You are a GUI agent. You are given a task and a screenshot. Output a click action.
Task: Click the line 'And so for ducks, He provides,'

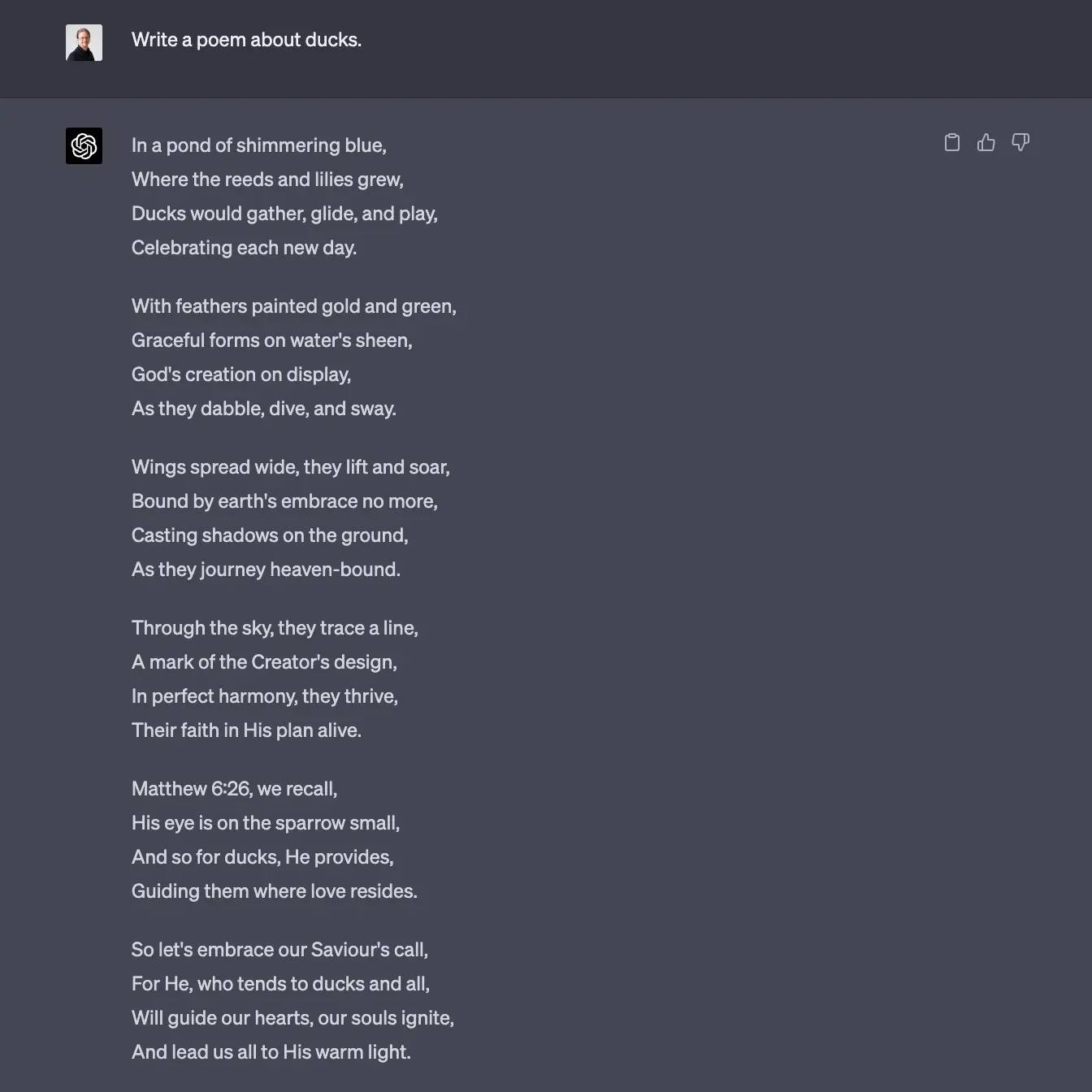262,857
